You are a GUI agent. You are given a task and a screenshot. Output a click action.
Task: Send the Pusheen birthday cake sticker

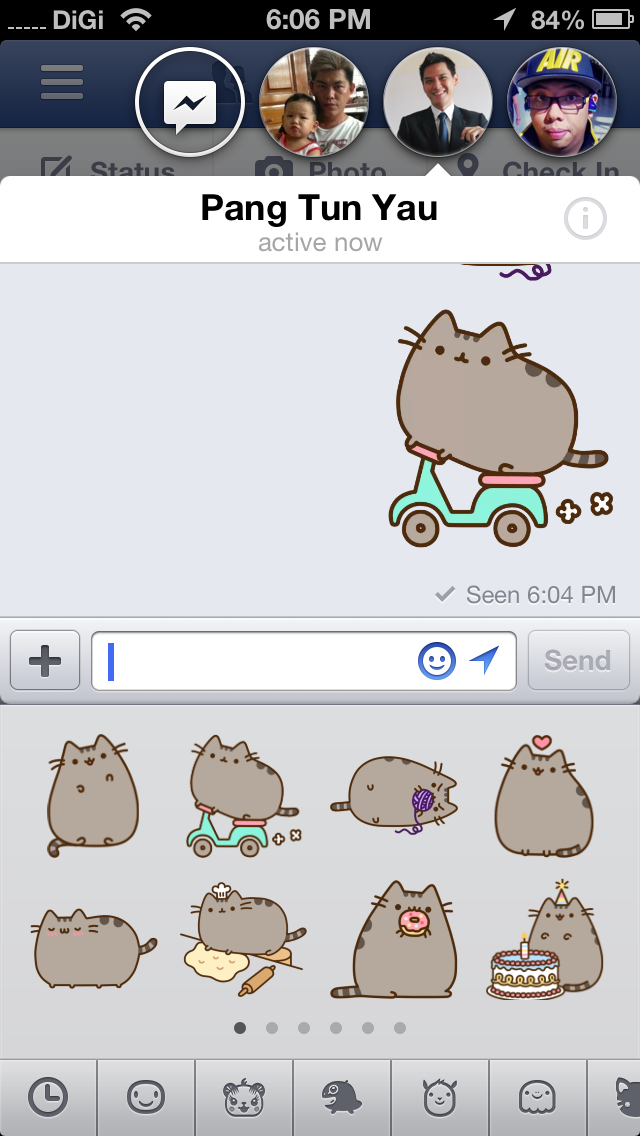pos(544,940)
